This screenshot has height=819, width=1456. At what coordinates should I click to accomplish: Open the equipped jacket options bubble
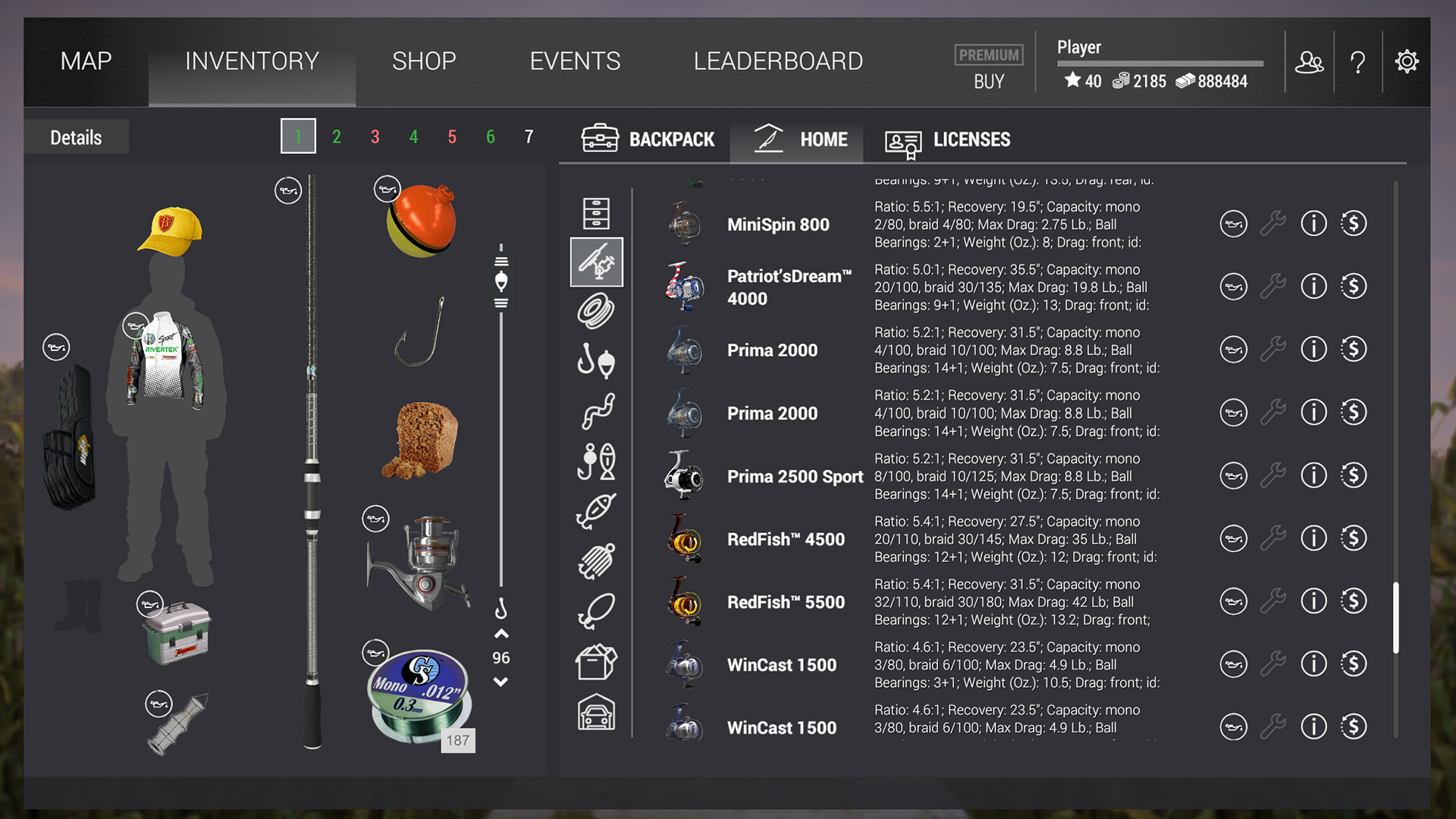(136, 325)
